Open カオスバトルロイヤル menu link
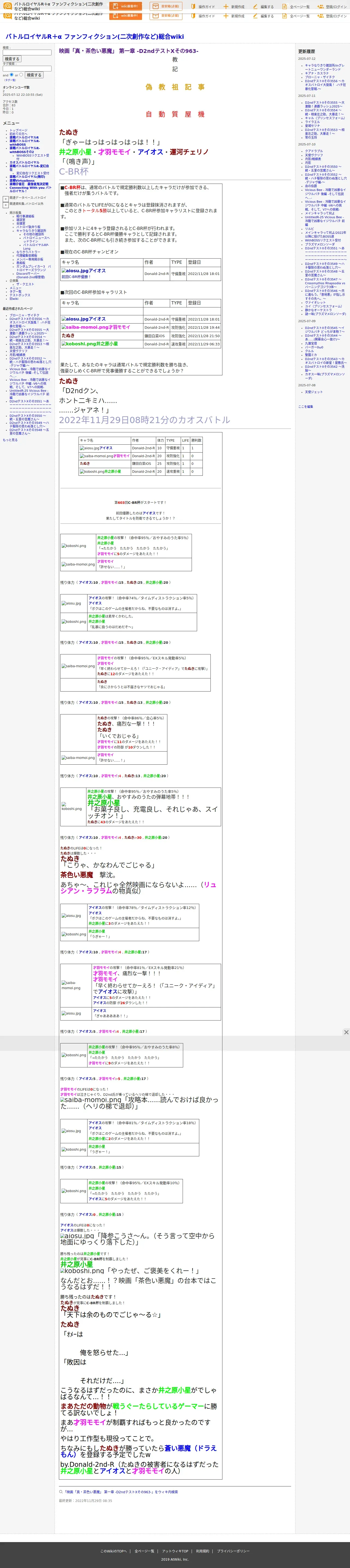350x1568 pixels. click(x=24, y=163)
